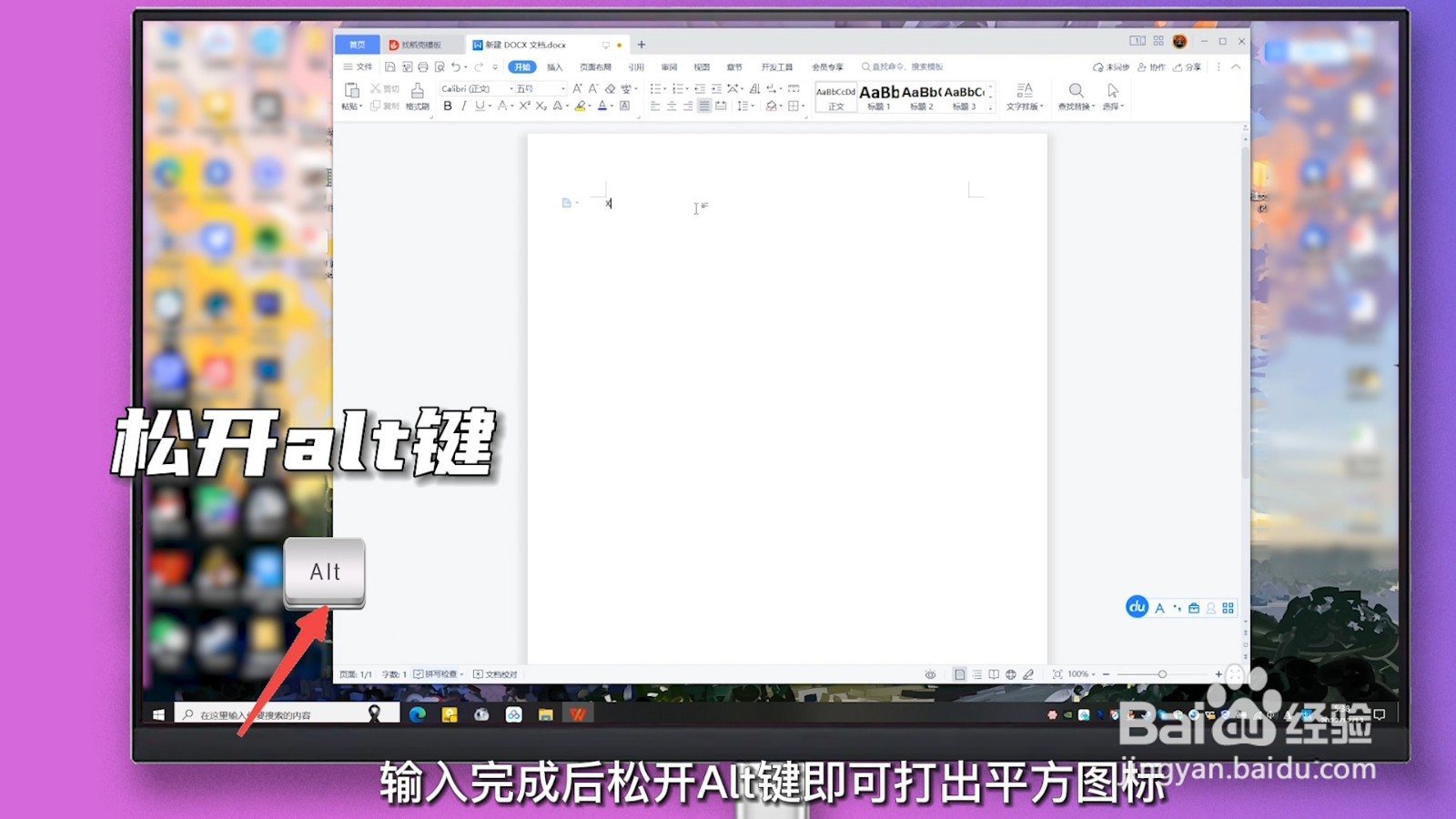
Task: Toggle italic formatting with I icon
Action: 463,105
